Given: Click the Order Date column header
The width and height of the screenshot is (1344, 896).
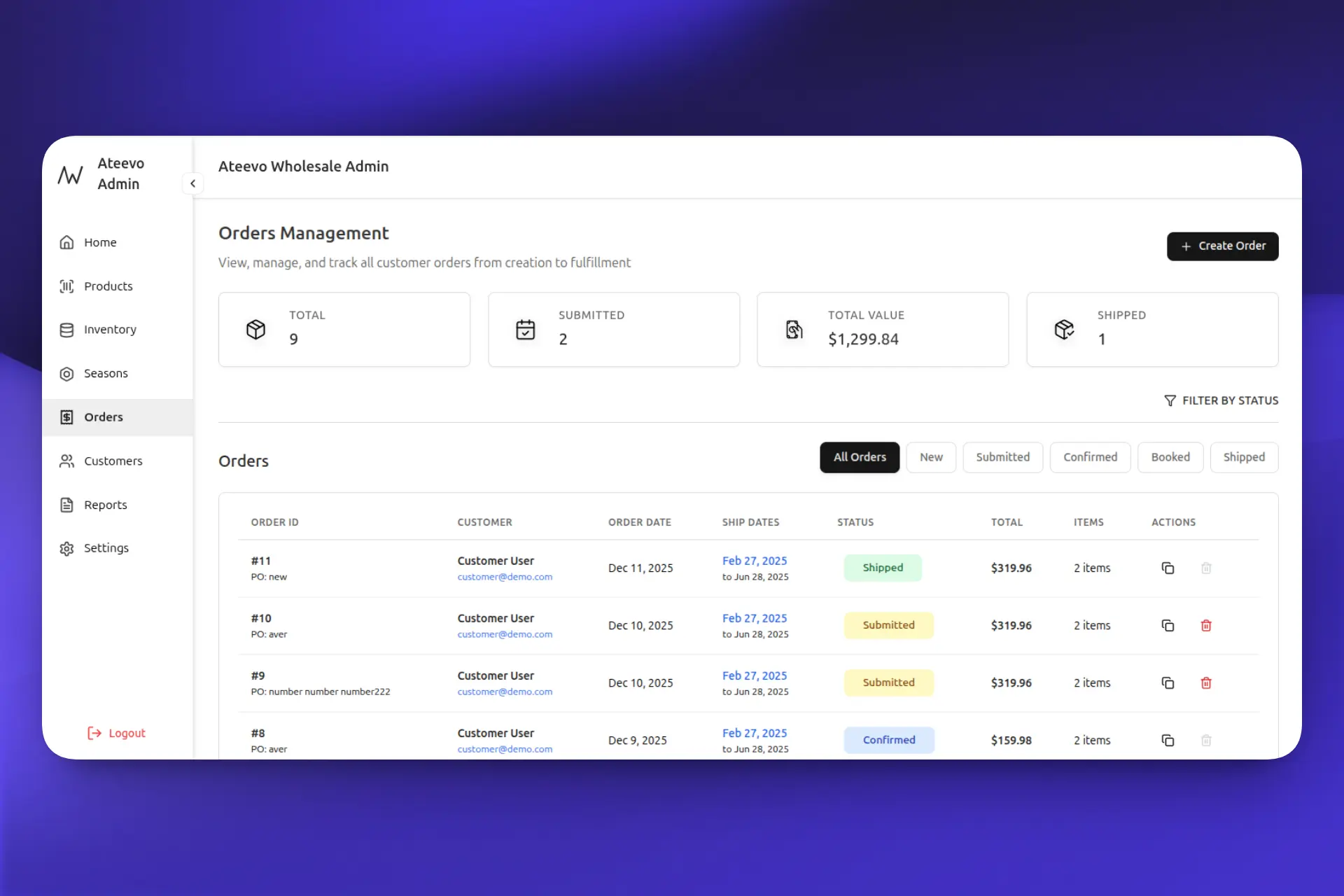Looking at the screenshot, I should [640, 522].
